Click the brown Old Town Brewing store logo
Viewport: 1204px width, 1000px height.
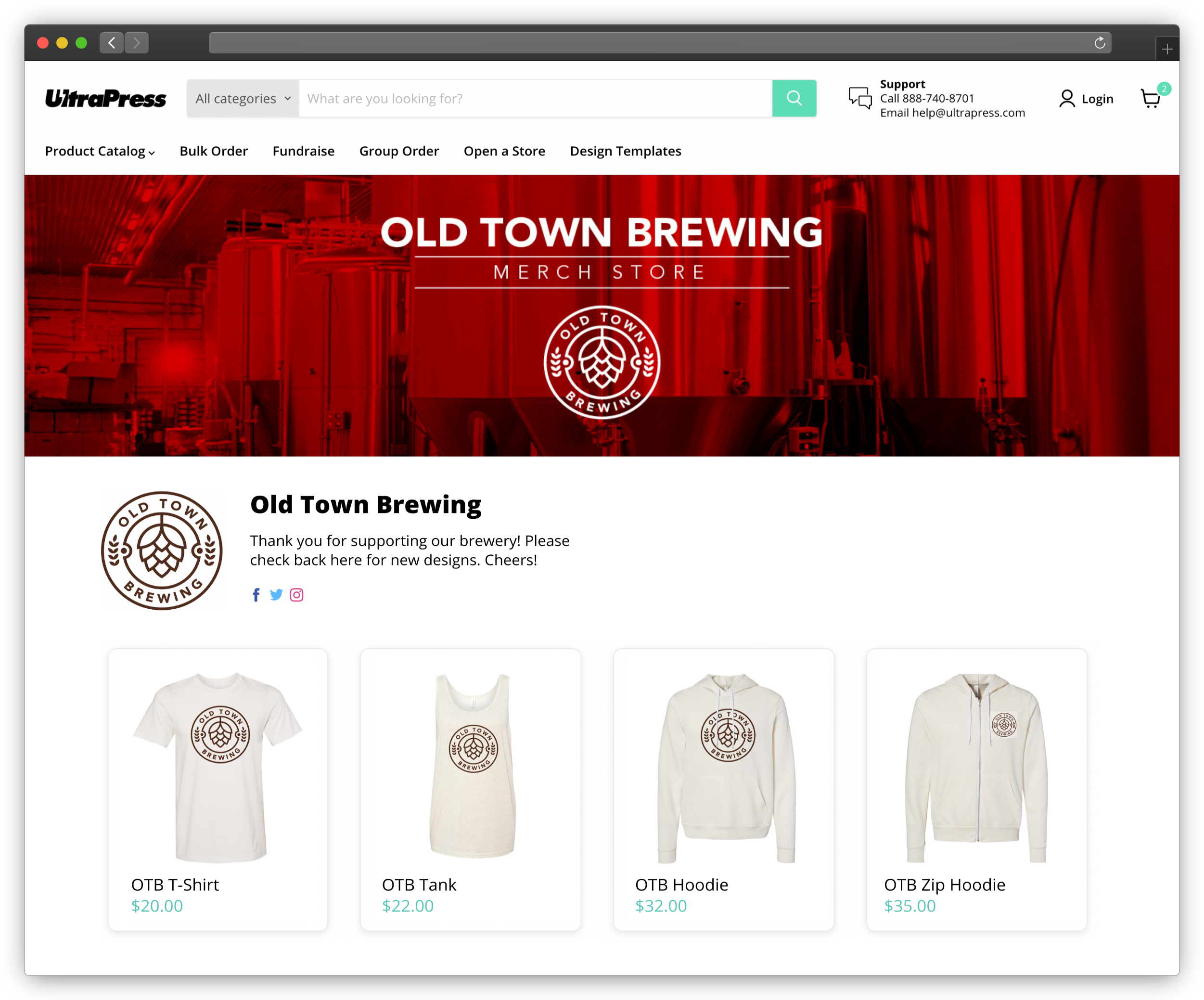[x=162, y=551]
